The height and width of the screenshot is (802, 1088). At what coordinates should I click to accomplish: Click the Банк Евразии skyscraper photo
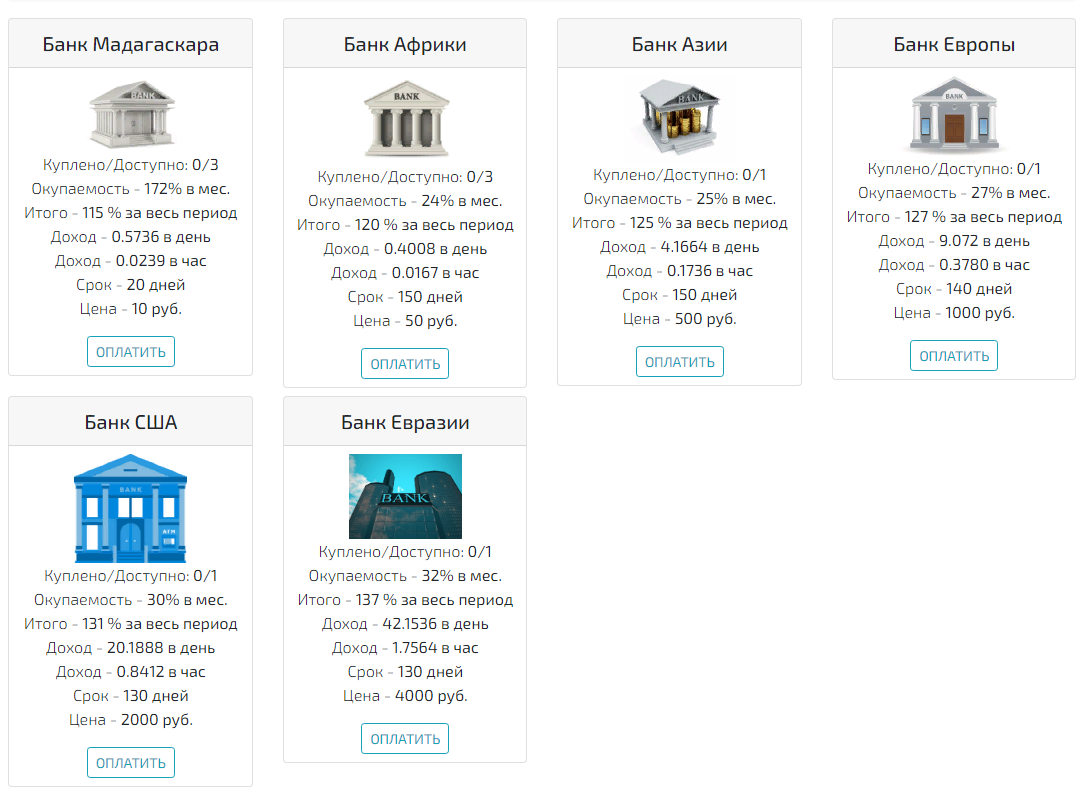point(405,496)
